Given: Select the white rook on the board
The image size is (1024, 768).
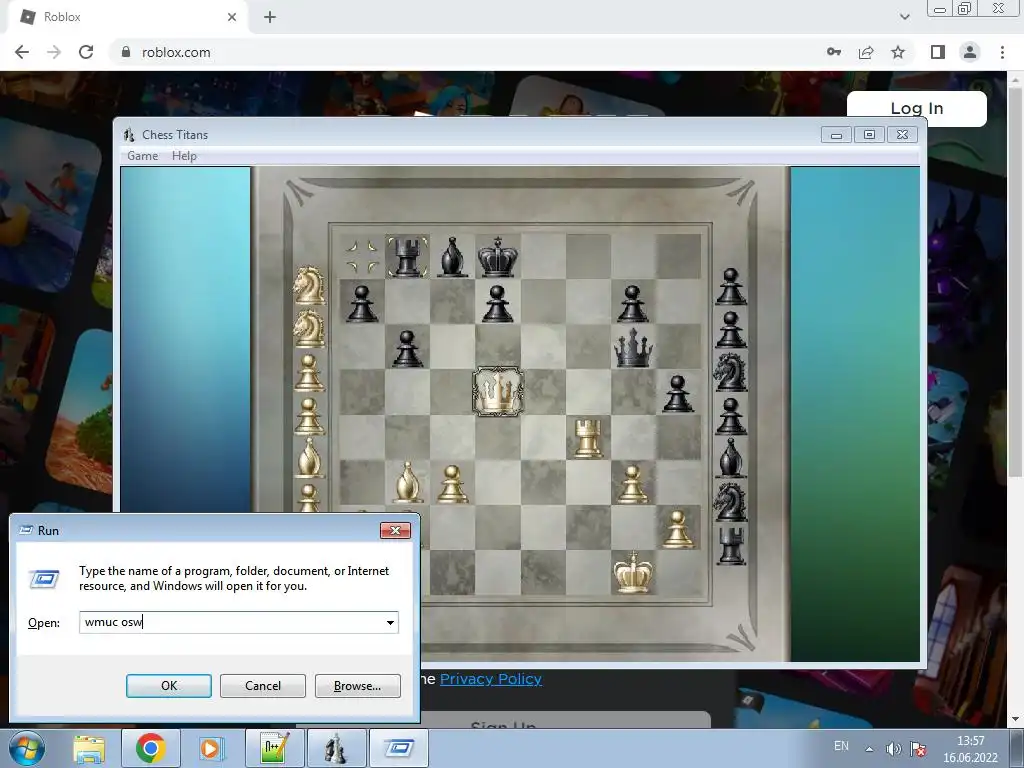Looking at the screenshot, I should [588, 438].
